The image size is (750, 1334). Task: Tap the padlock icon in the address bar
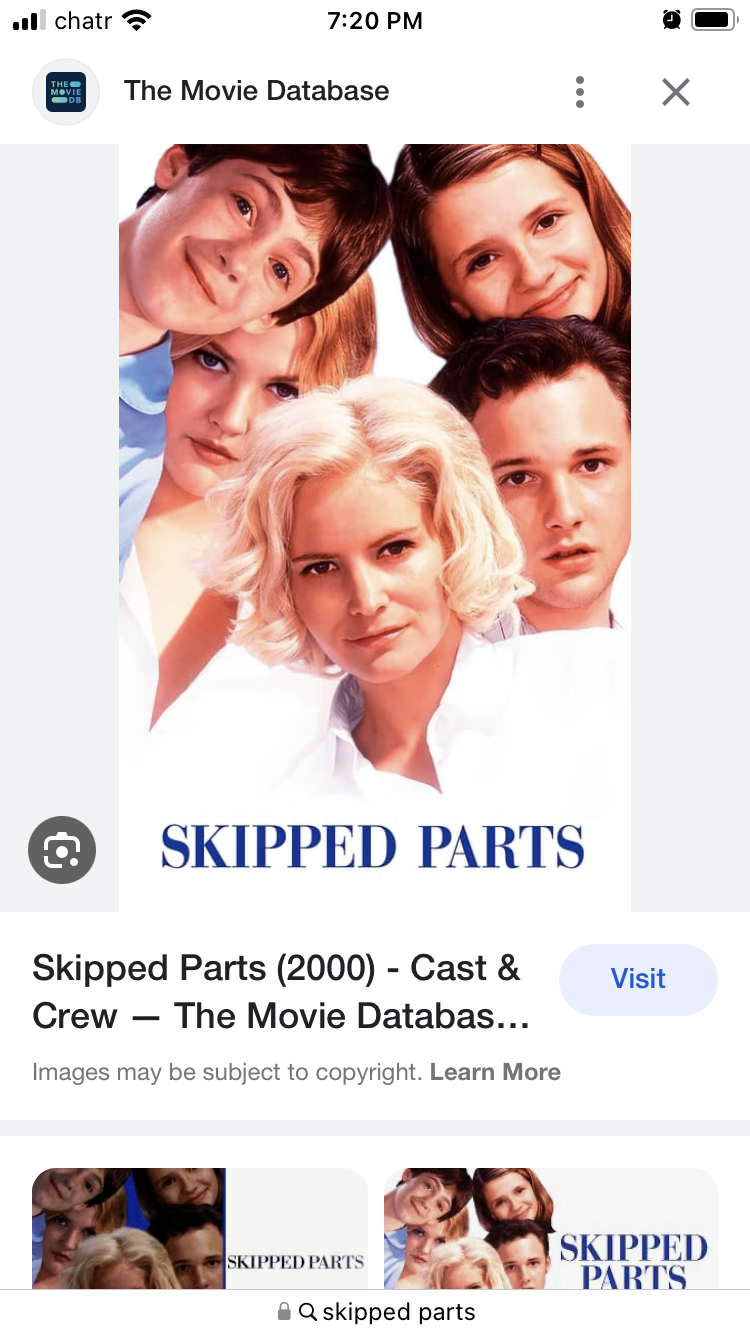[x=284, y=1311]
